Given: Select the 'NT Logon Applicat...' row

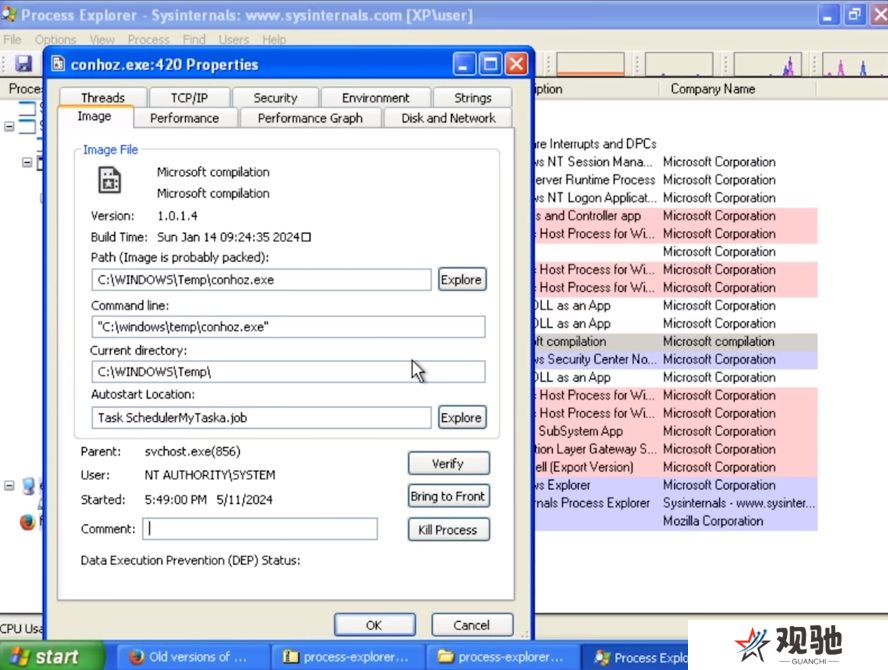Looking at the screenshot, I should tap(676, 198).
